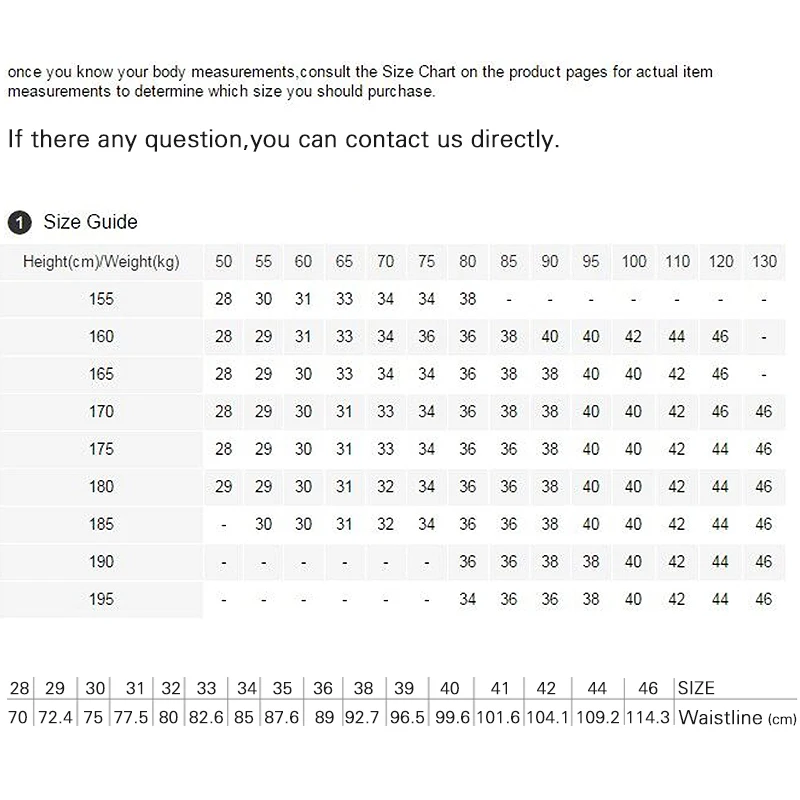This screenshot has height=800, width=800.
Task: Click size 41 in the bottom size row
Action: (x=499, y=688)
